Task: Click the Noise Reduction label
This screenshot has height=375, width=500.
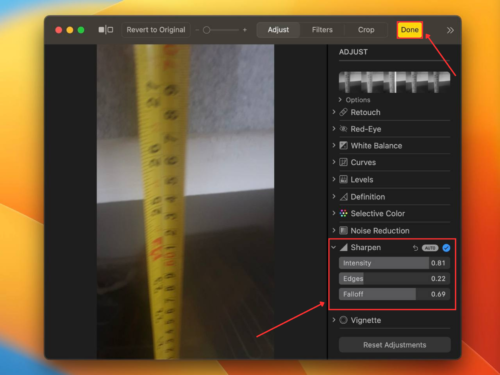Action: pos(380,231)
